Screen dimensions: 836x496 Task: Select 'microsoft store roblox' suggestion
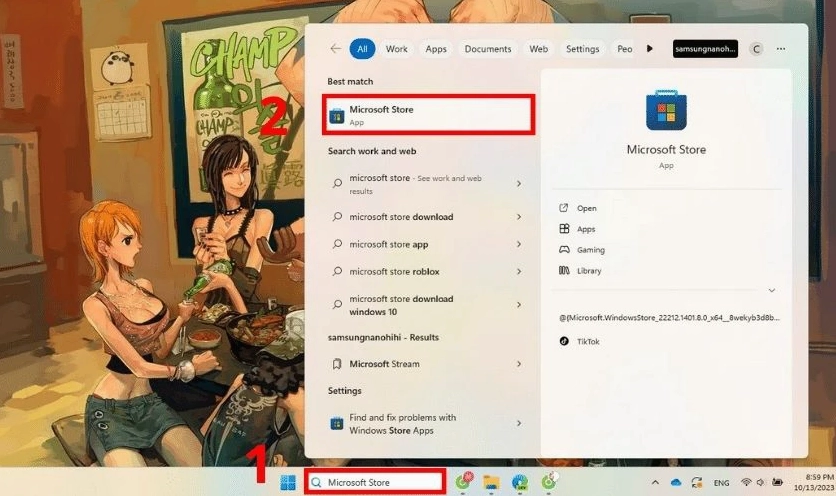click(x=428, y=271)
